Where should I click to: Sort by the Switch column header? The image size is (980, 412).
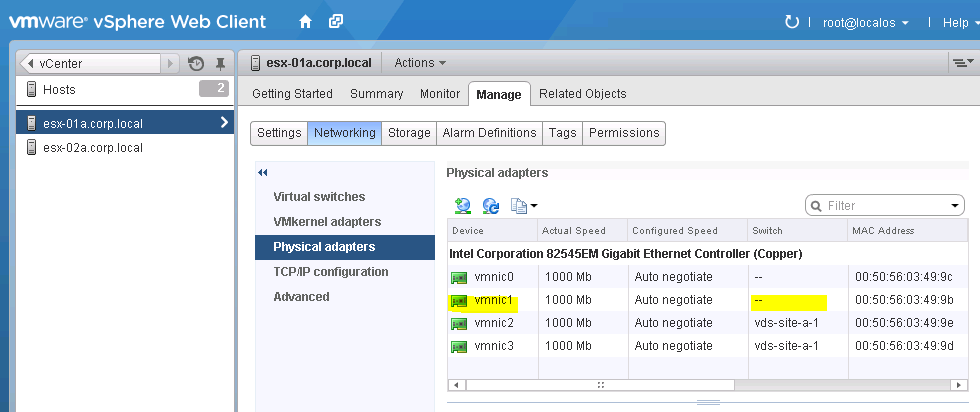(x=798, y=231)
